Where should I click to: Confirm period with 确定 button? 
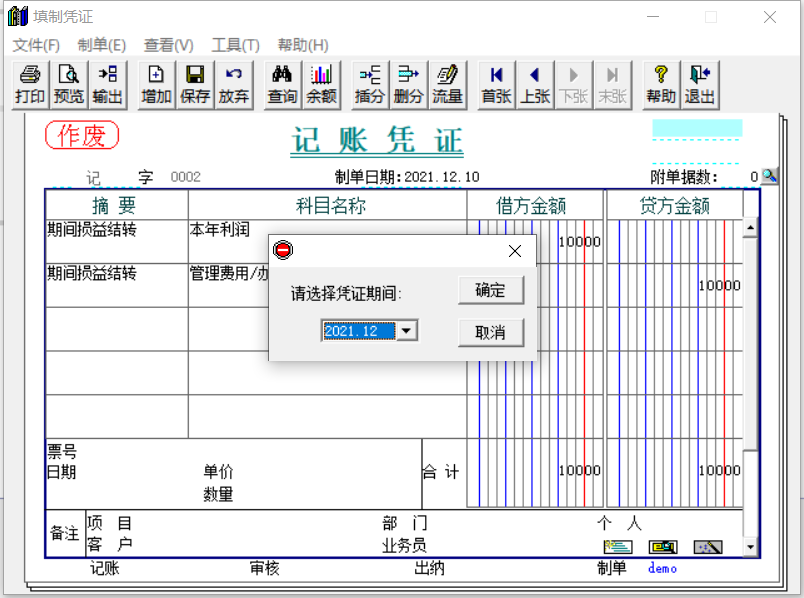pyautogui.click(x=490, y=291)
